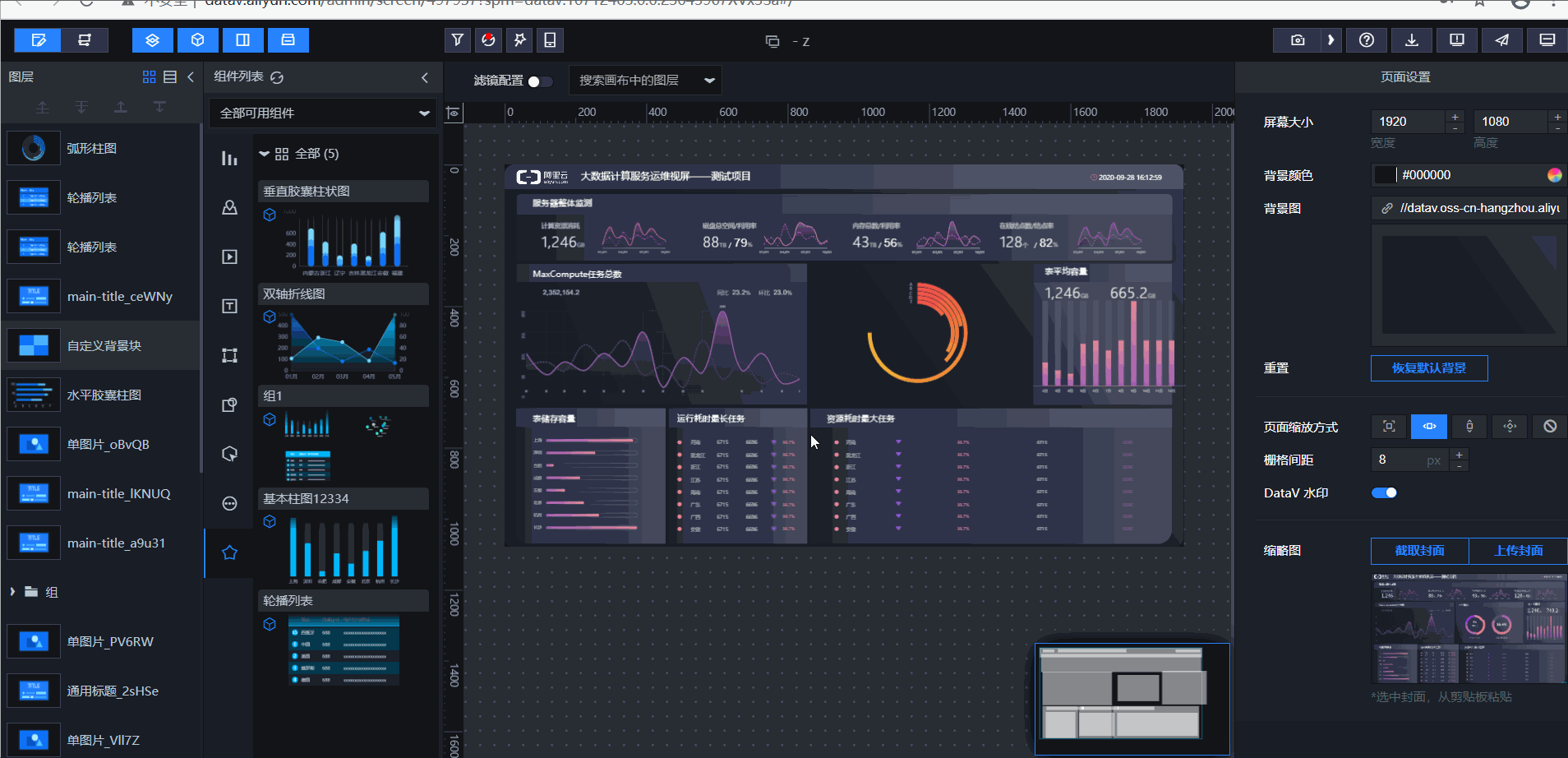Open the 全部可用组件 dropdown
1568x758 pixels.
click(324, 113)
